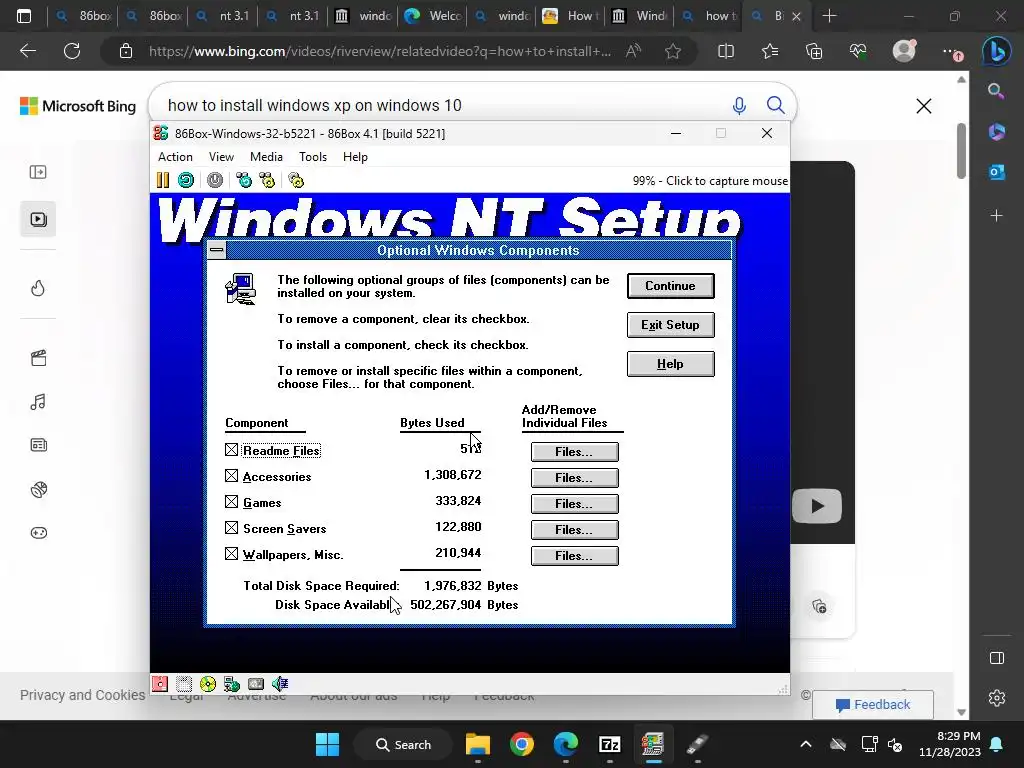Add video to collection icon
1024x768 pixels.
pos(819,607)
